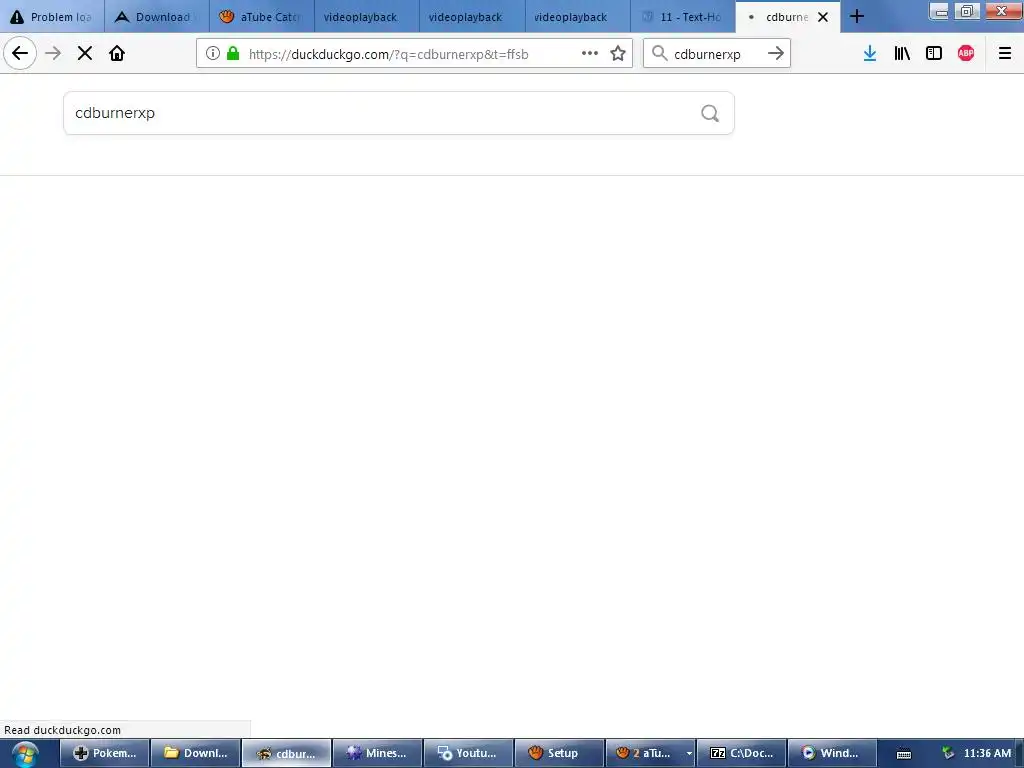Open page actions three-dot menu
This screenshot has width=1024, height=768.
click(590, 54)
